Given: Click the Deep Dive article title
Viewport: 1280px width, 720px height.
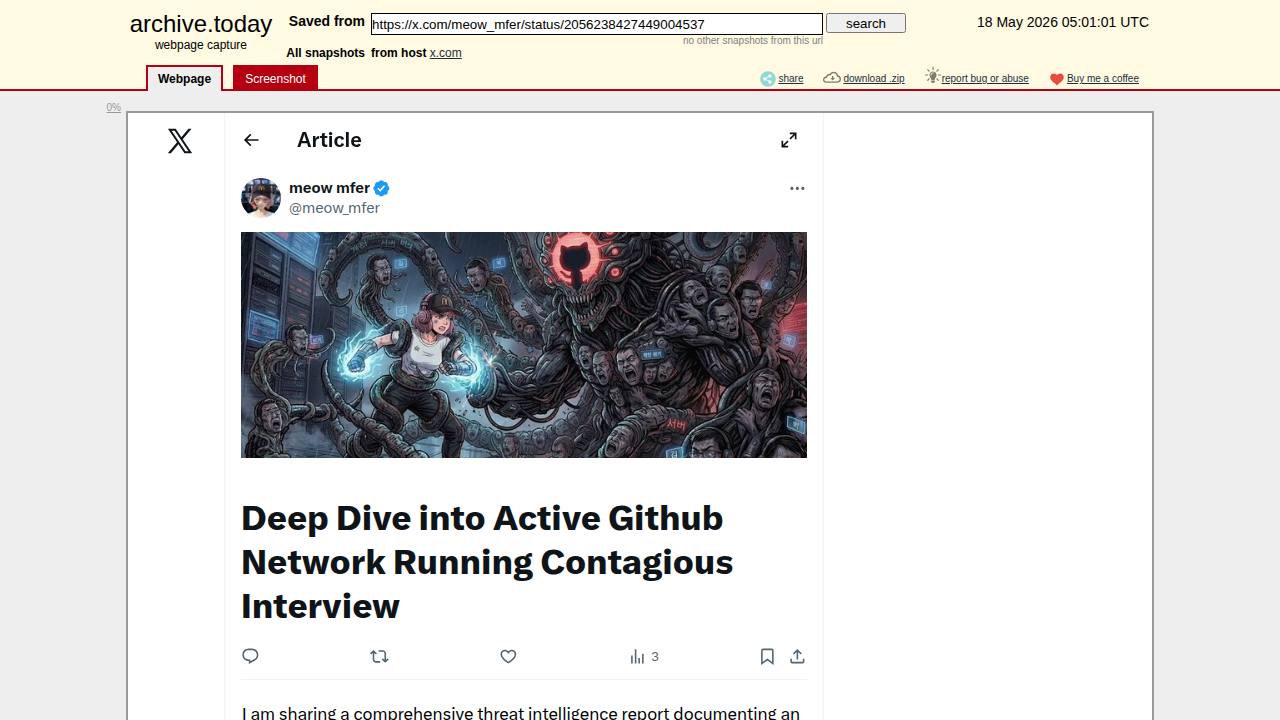Looking at the screenshot, I should click(487, 562).
